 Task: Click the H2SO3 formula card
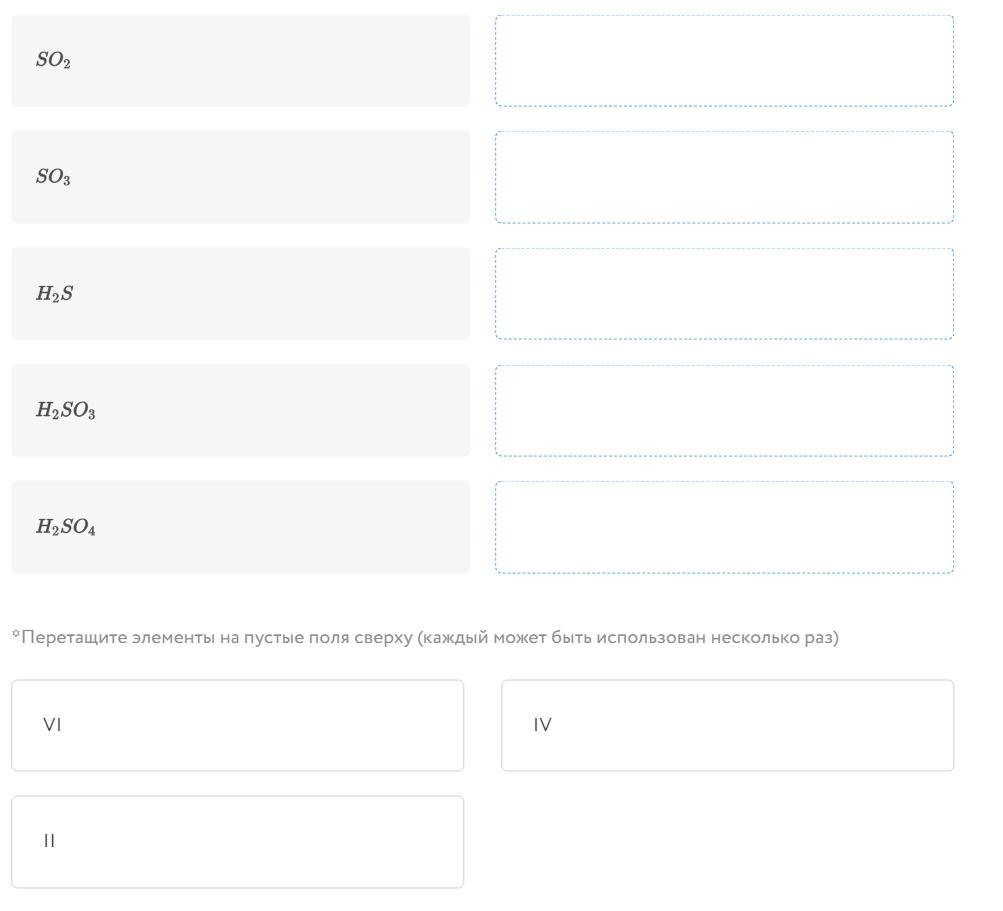(x=241, y=411)
